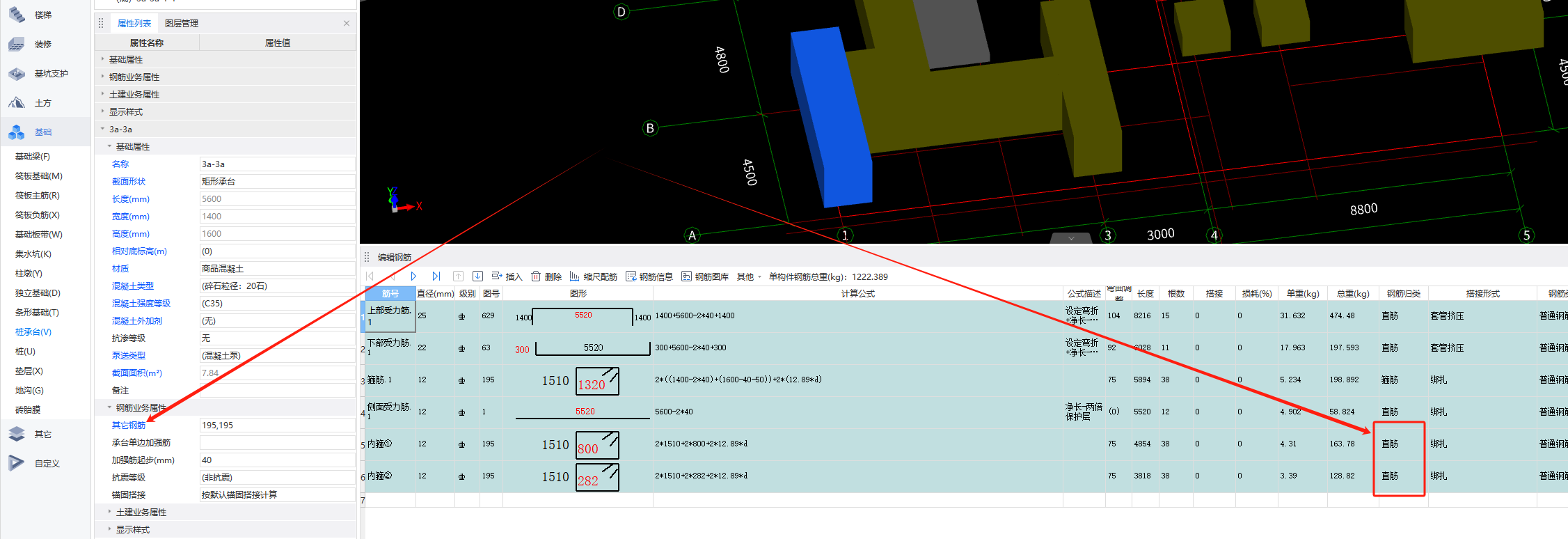Viewport: 1568px width, 539px height.
Task: Select 独立基础(D) component type
Action: [38, 293]
